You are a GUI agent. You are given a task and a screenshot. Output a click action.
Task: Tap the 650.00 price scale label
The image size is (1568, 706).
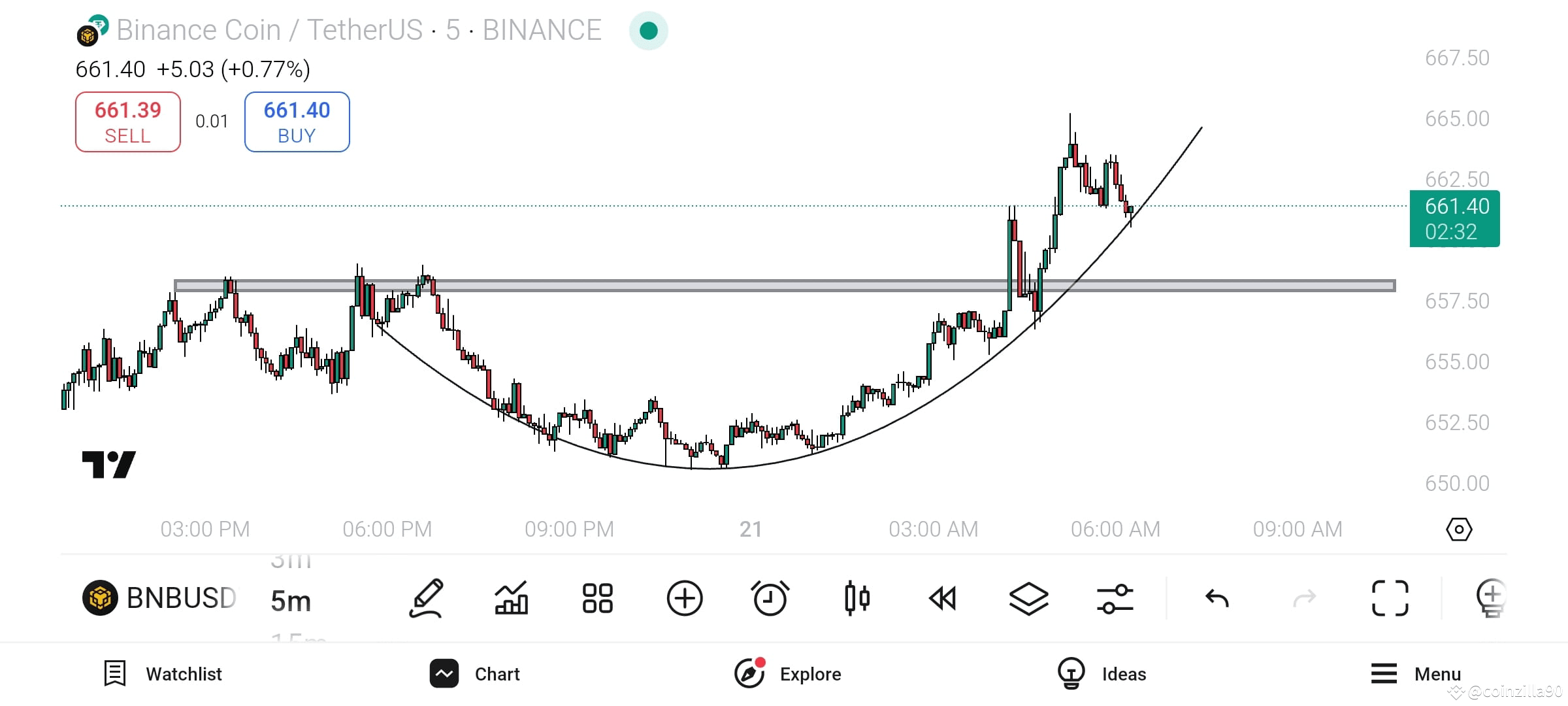point(1458,483)
